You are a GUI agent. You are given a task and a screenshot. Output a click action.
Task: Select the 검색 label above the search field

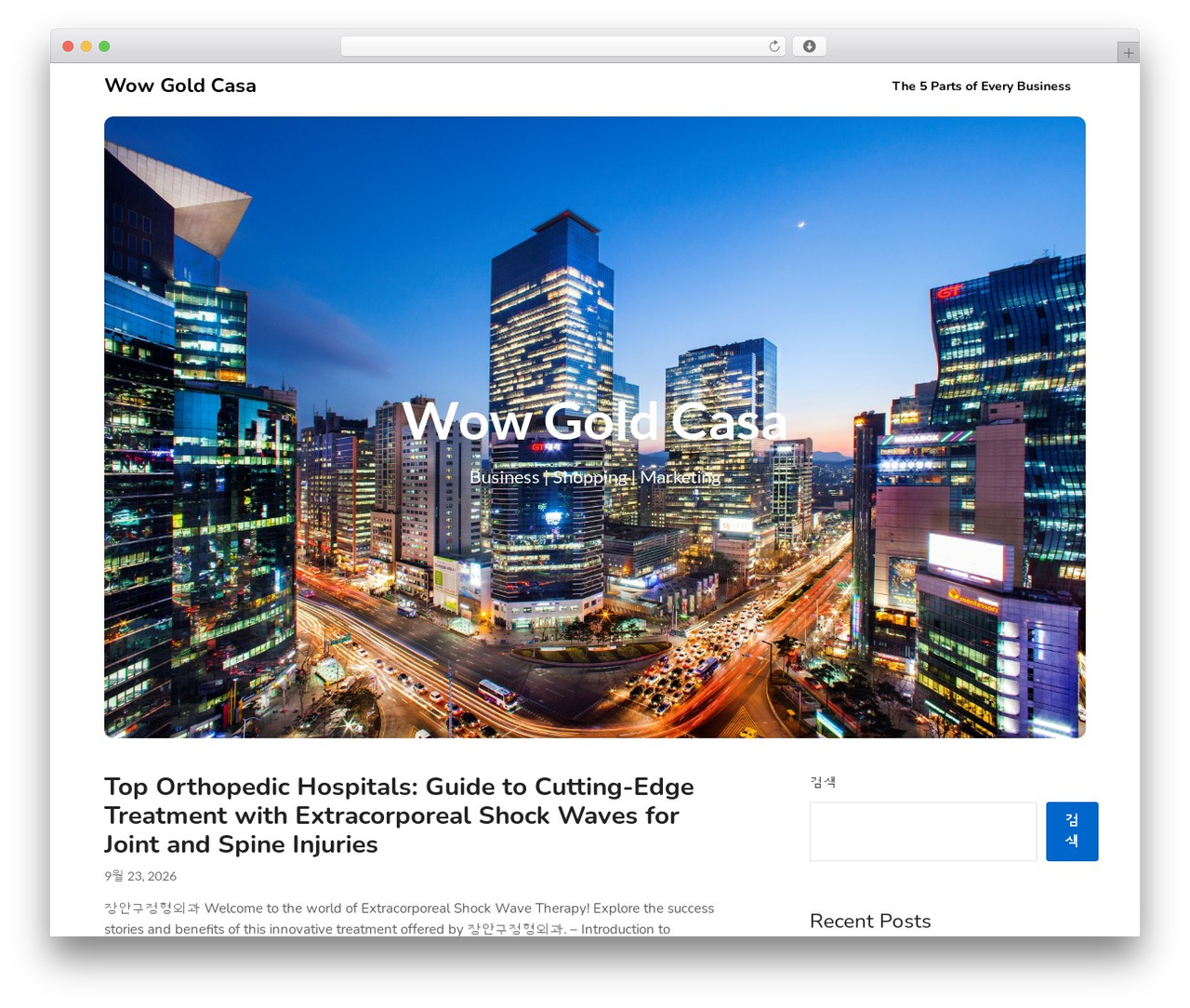[823, 782]
